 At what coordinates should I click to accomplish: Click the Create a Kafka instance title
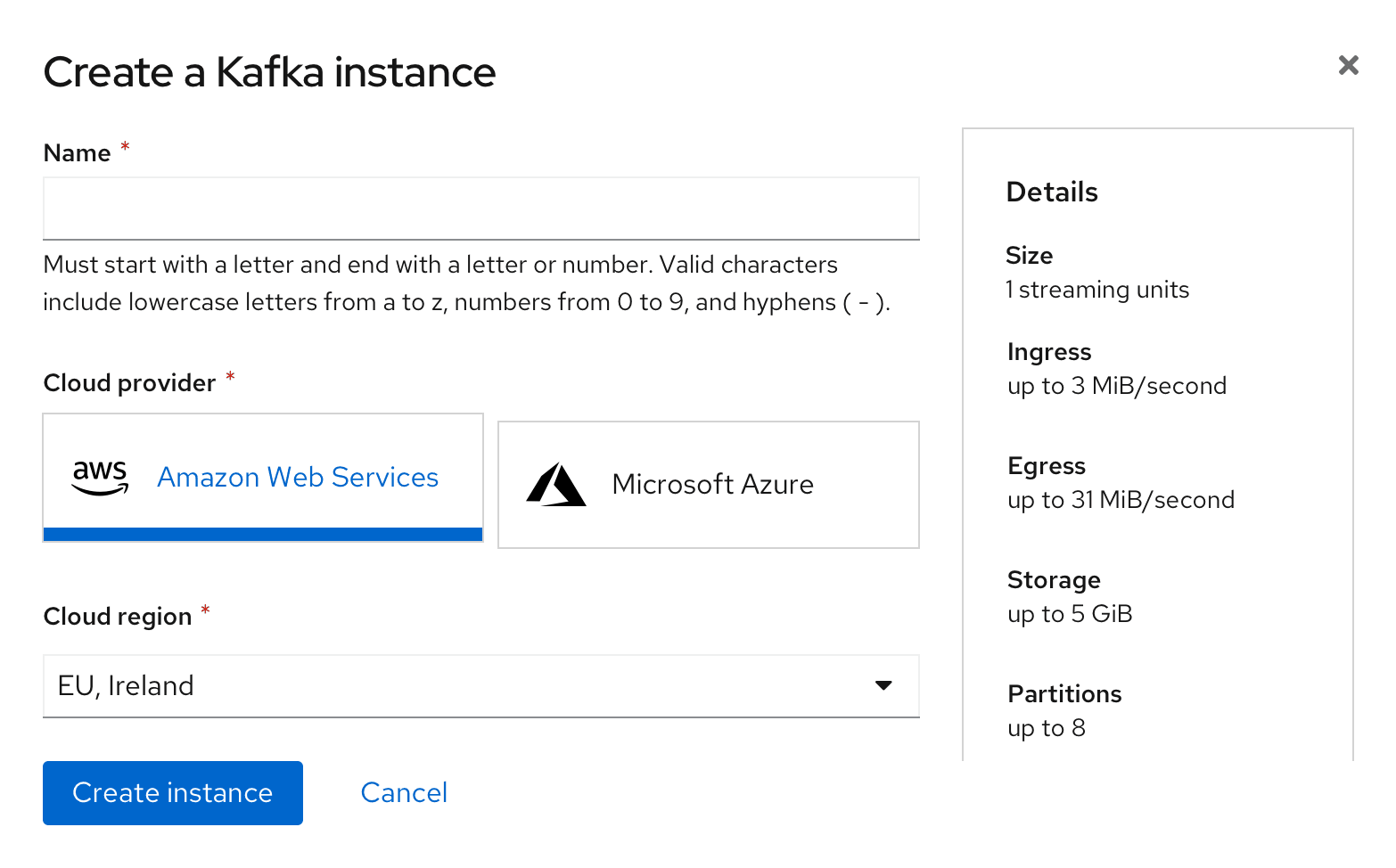pyautogui.click(x=269, y=72)
